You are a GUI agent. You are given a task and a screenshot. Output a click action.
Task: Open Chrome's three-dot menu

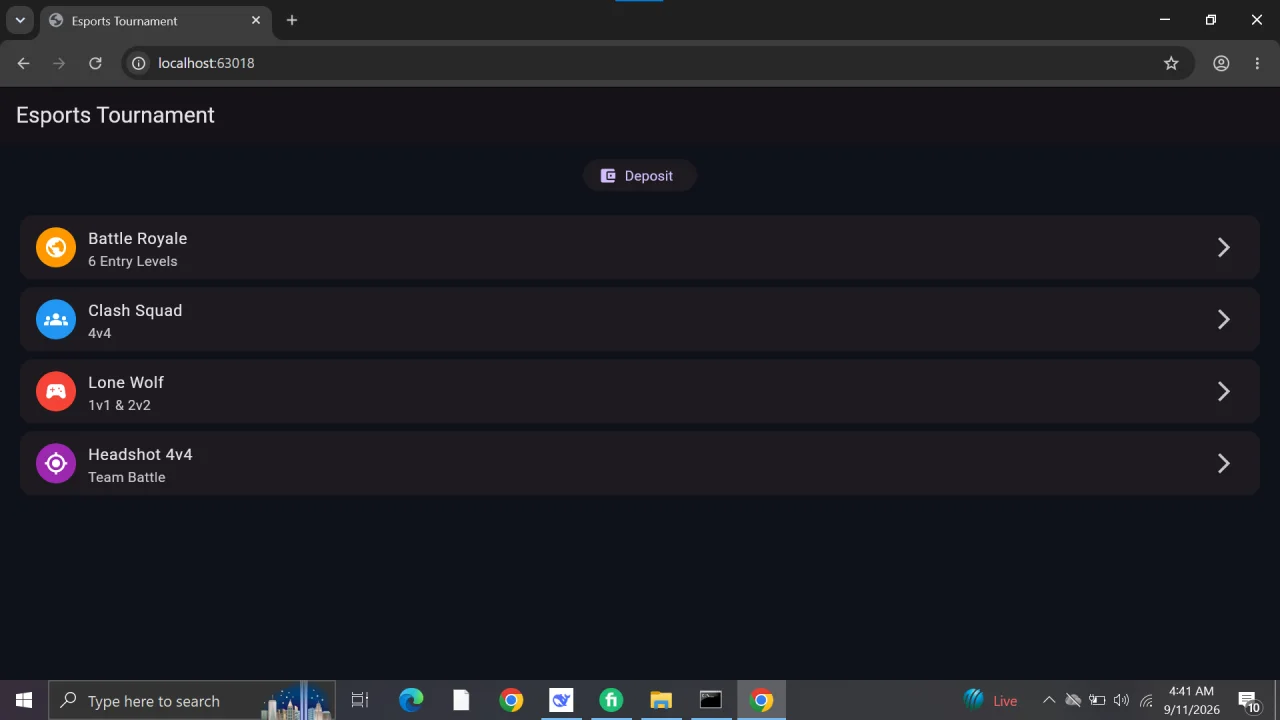click(1257, 63)
